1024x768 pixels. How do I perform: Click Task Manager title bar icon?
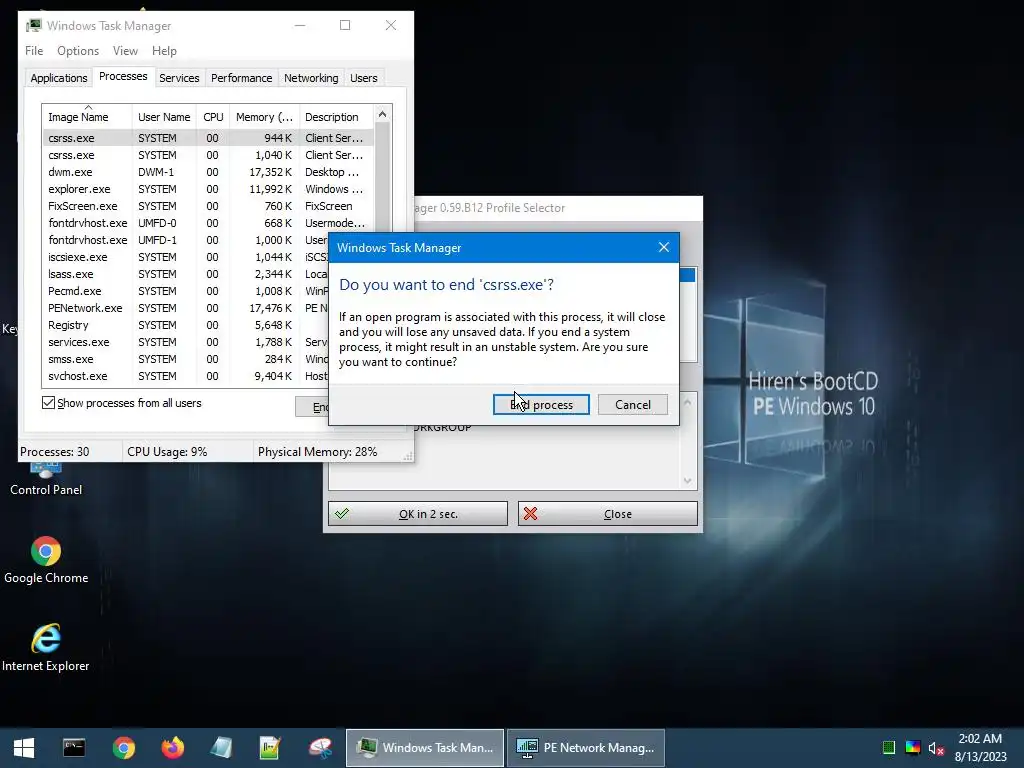coord(33,25)
